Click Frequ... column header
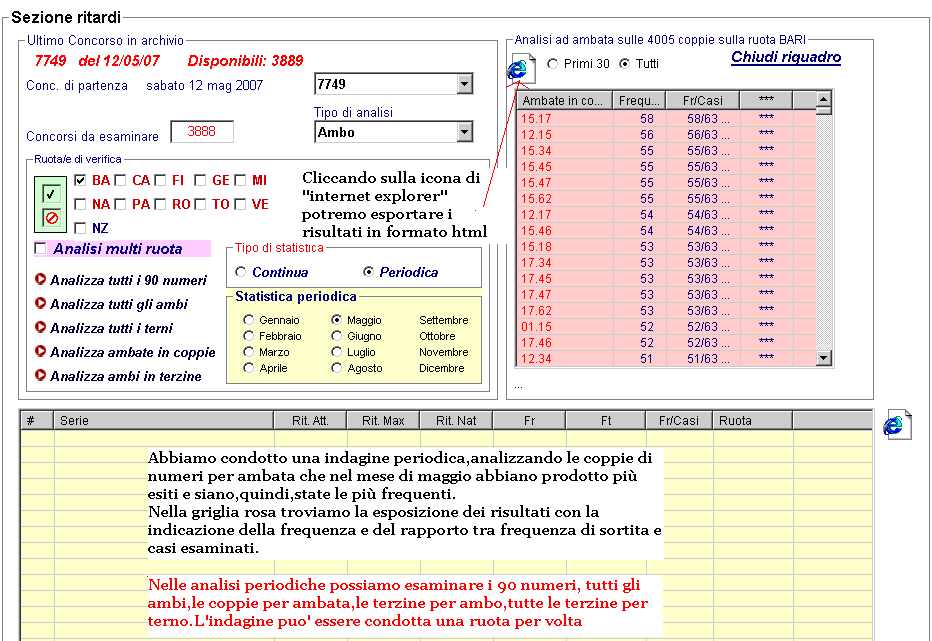Image resolution: width=932 pixels, height=641 pixels. [x=639, y=100]
